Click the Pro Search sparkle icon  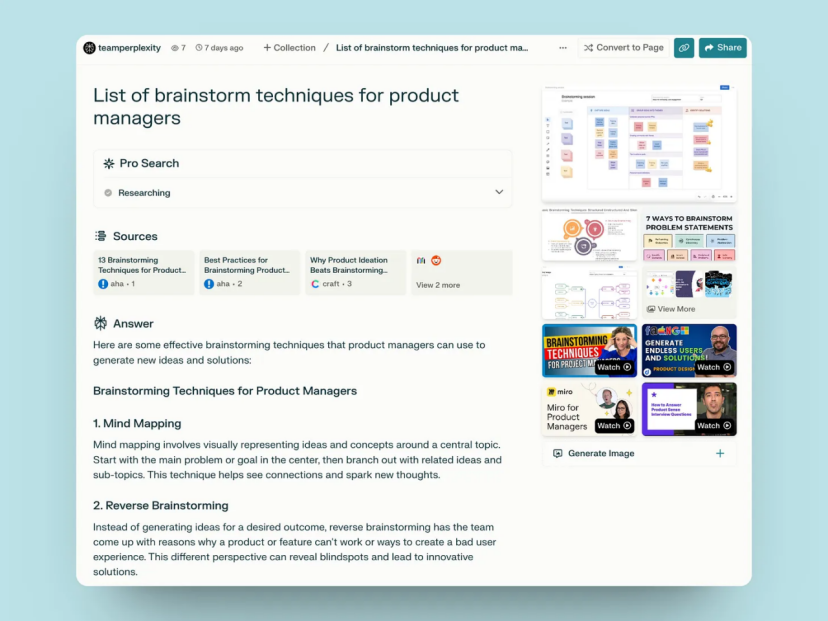coord(109,164)
